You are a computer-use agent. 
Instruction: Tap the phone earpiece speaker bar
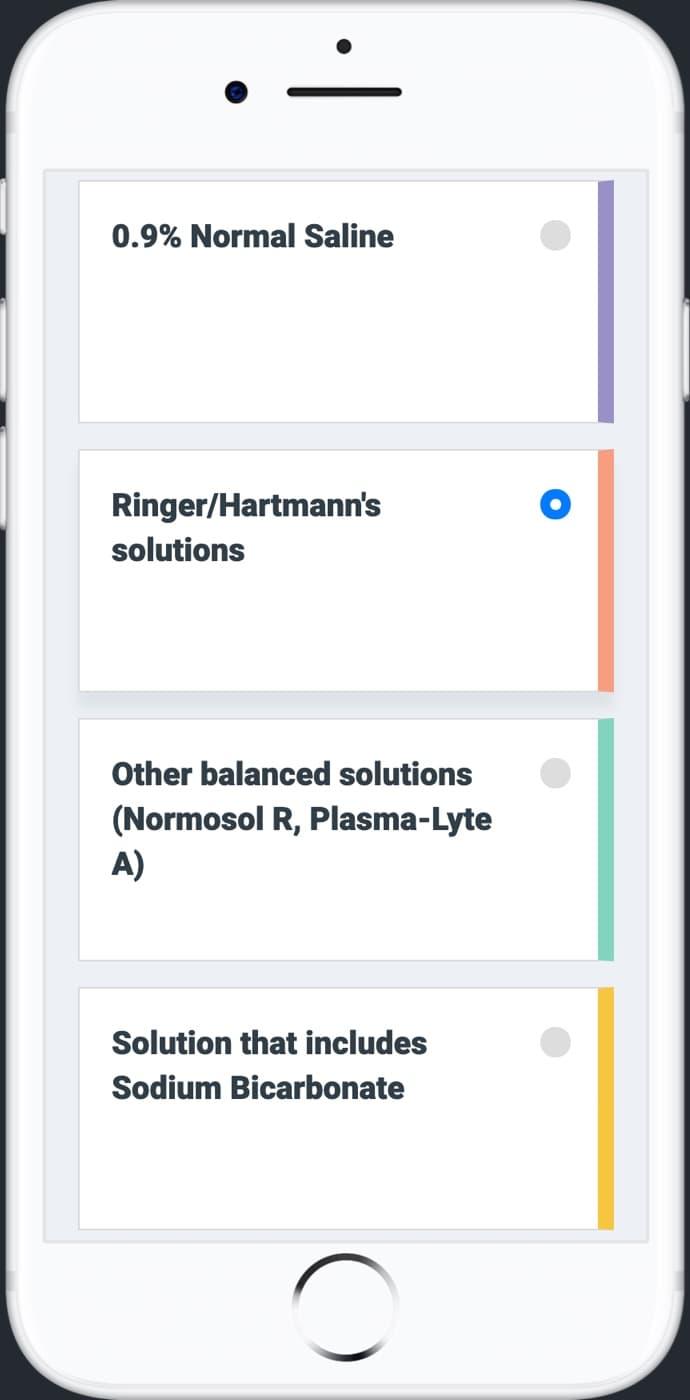click(x=344, y=92)
